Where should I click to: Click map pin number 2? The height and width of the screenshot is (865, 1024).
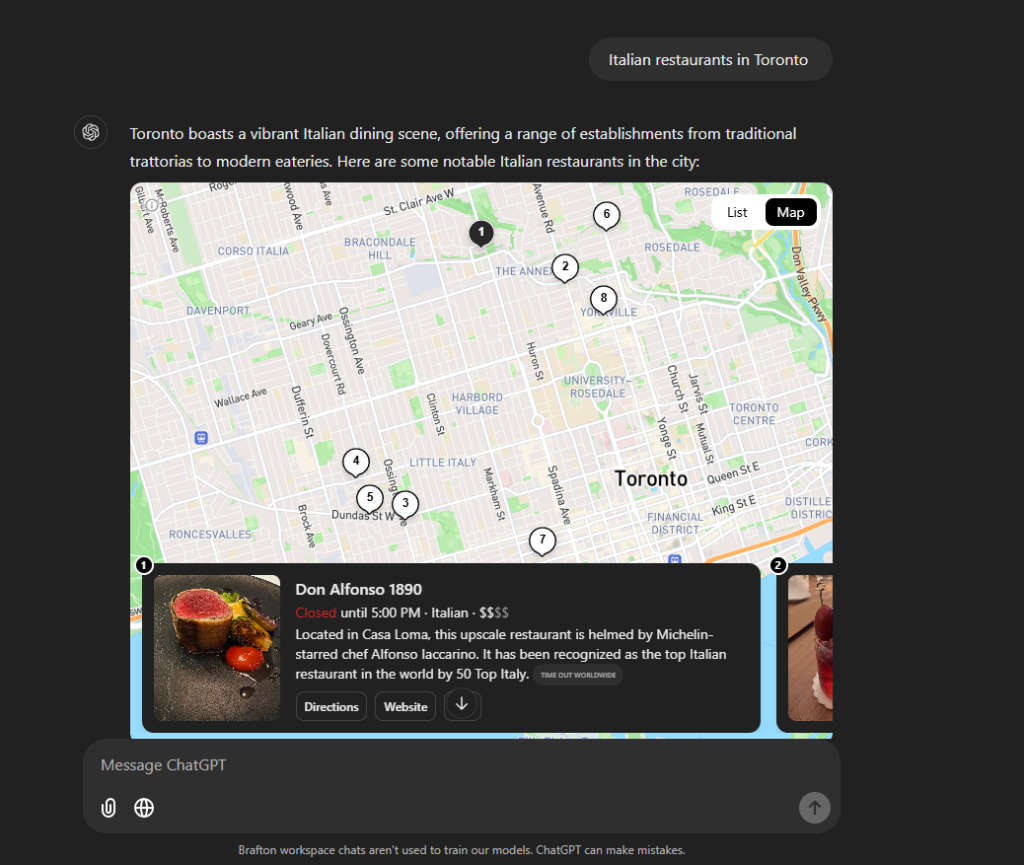[565, 267]
